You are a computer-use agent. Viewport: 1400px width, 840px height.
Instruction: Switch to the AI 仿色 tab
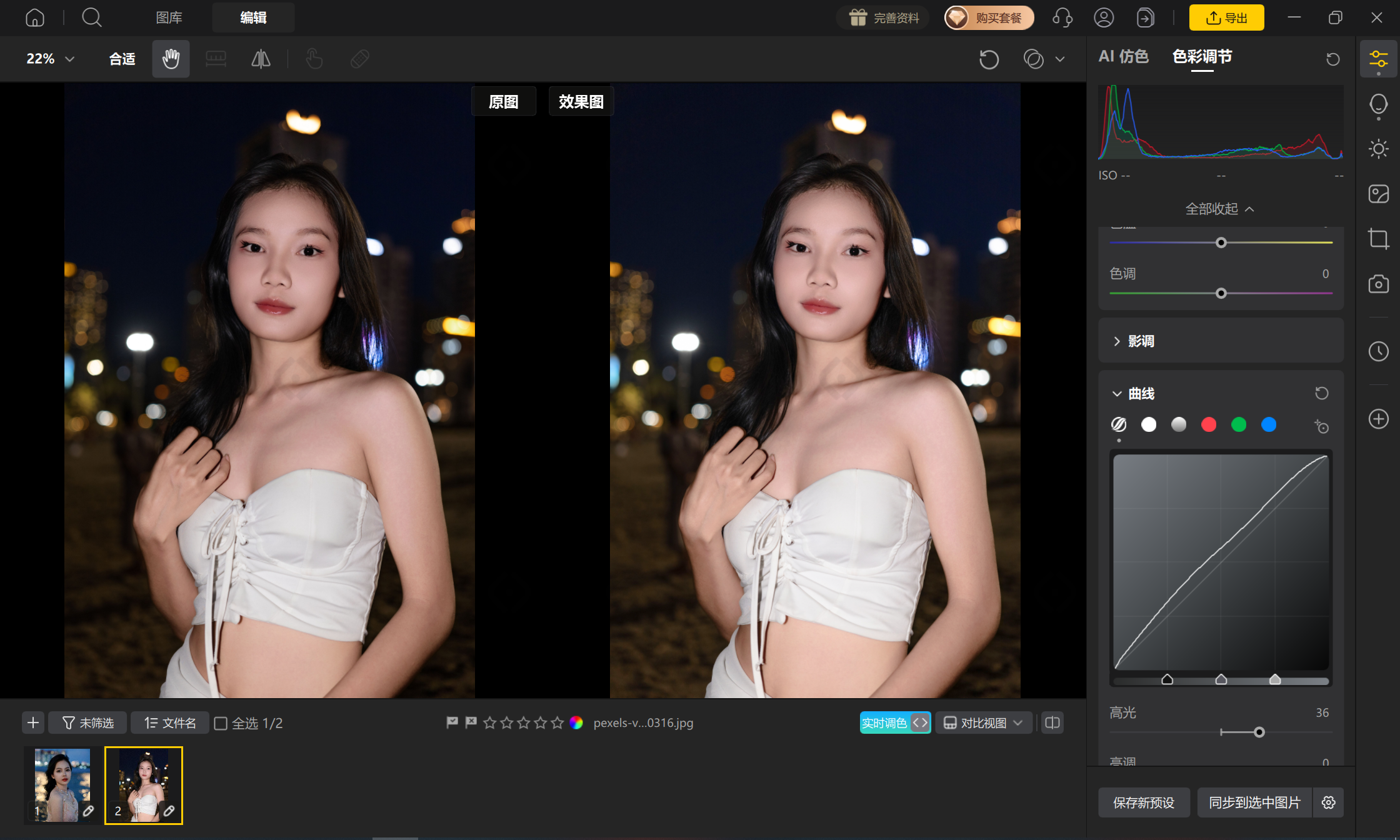point(1124,57)
